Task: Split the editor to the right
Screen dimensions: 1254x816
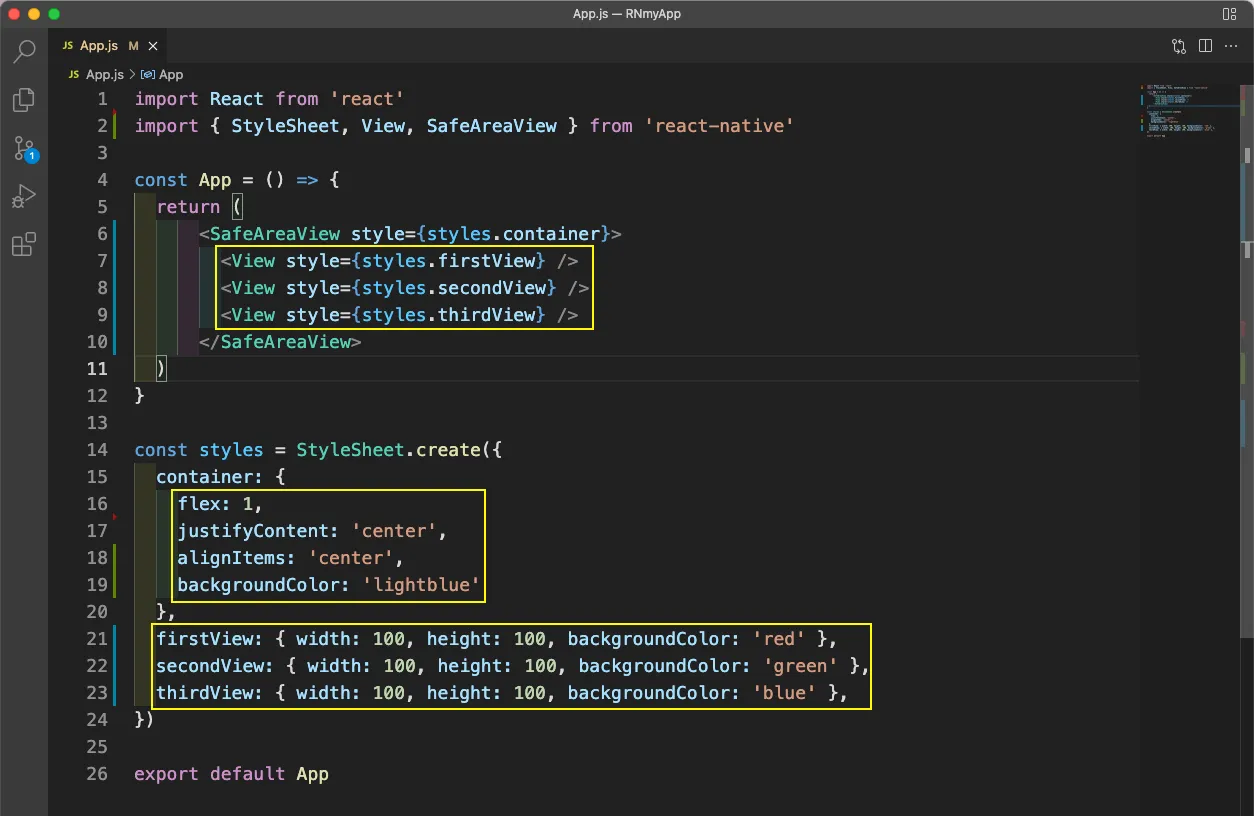Action: 1205,46
